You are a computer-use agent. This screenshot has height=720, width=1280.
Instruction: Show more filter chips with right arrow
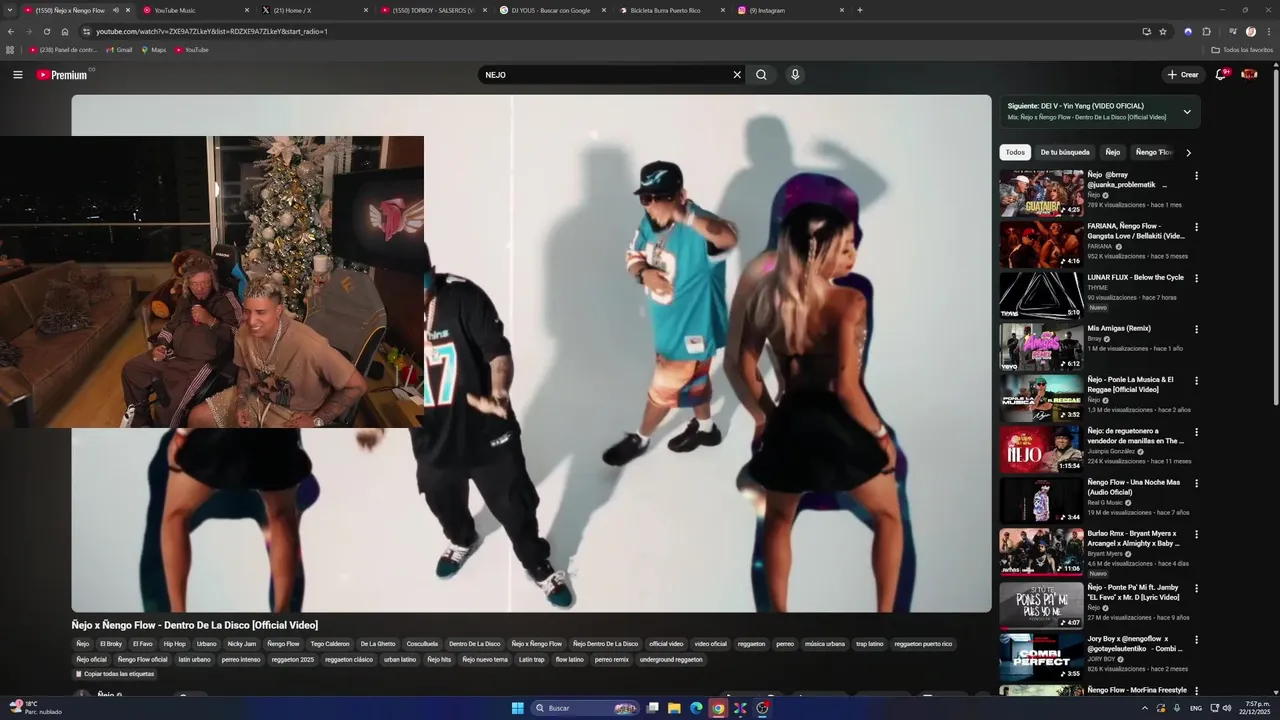1188,153
